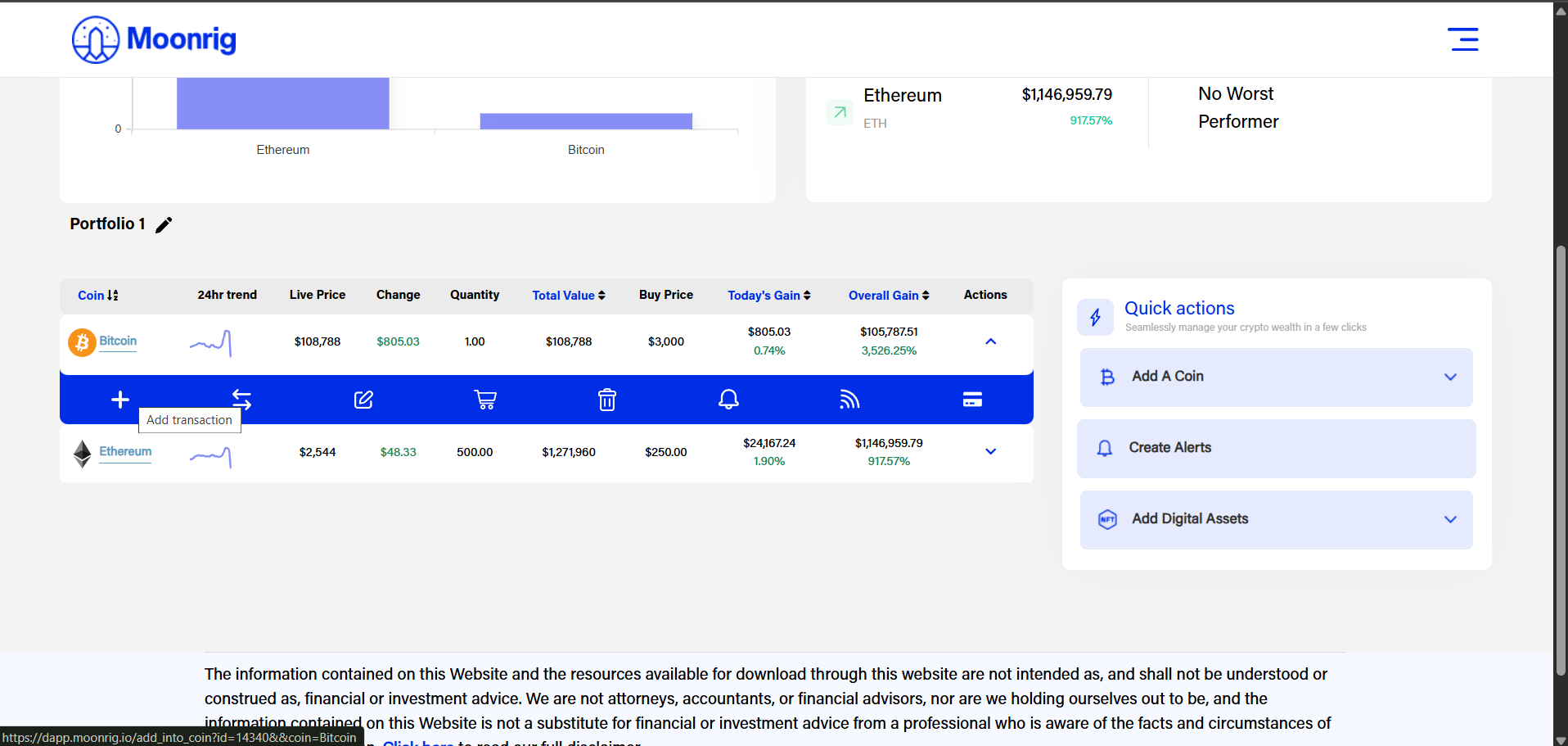Click the Portfolio 1 title text
The image size is (1568, 746).
pos(107,224)
